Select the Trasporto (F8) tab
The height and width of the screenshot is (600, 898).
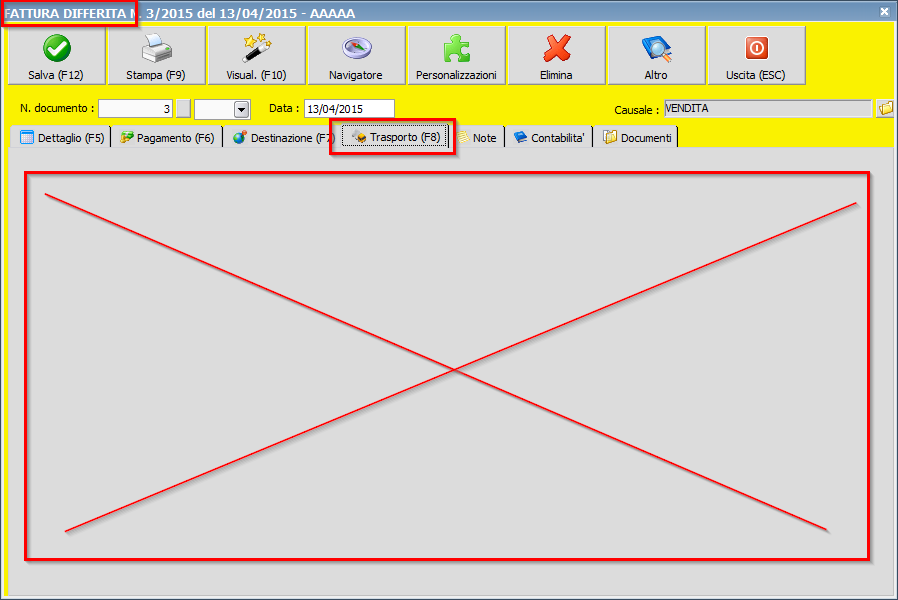(395, 137)
